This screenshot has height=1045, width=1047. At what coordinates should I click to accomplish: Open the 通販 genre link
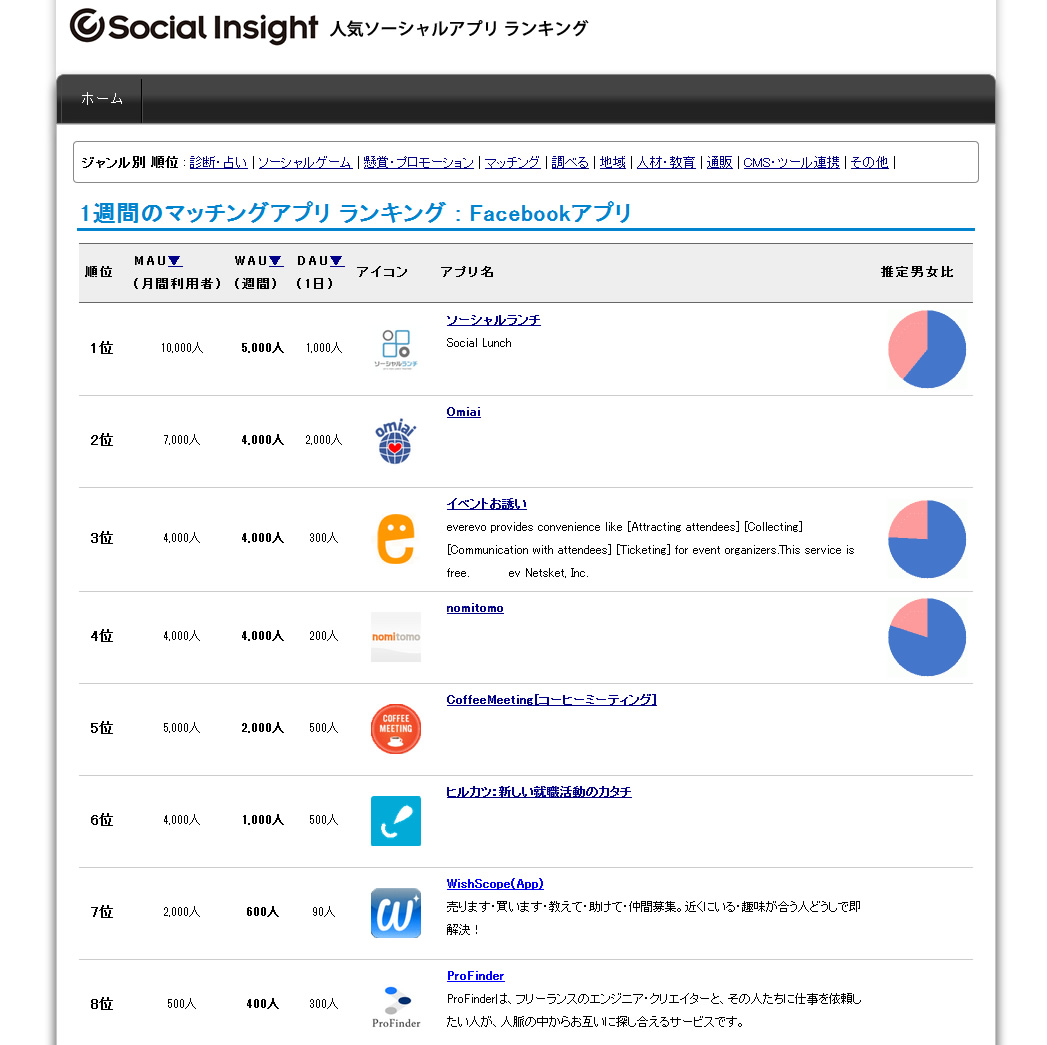[x=719, y=162]
